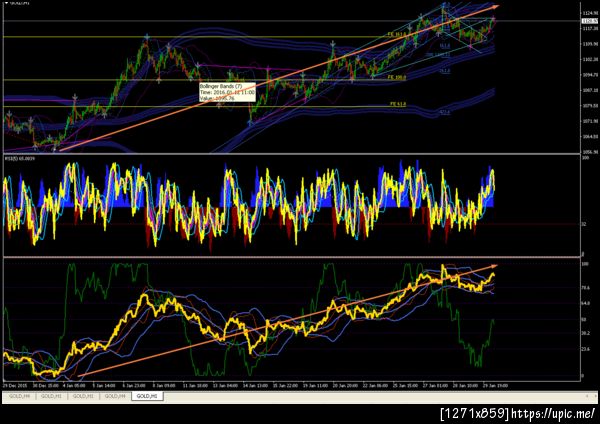Image resolution: width=600 pixels, height=424 pixels.
Task: Click the highlighted current price tag on the price axis
Action: [589, 21]
